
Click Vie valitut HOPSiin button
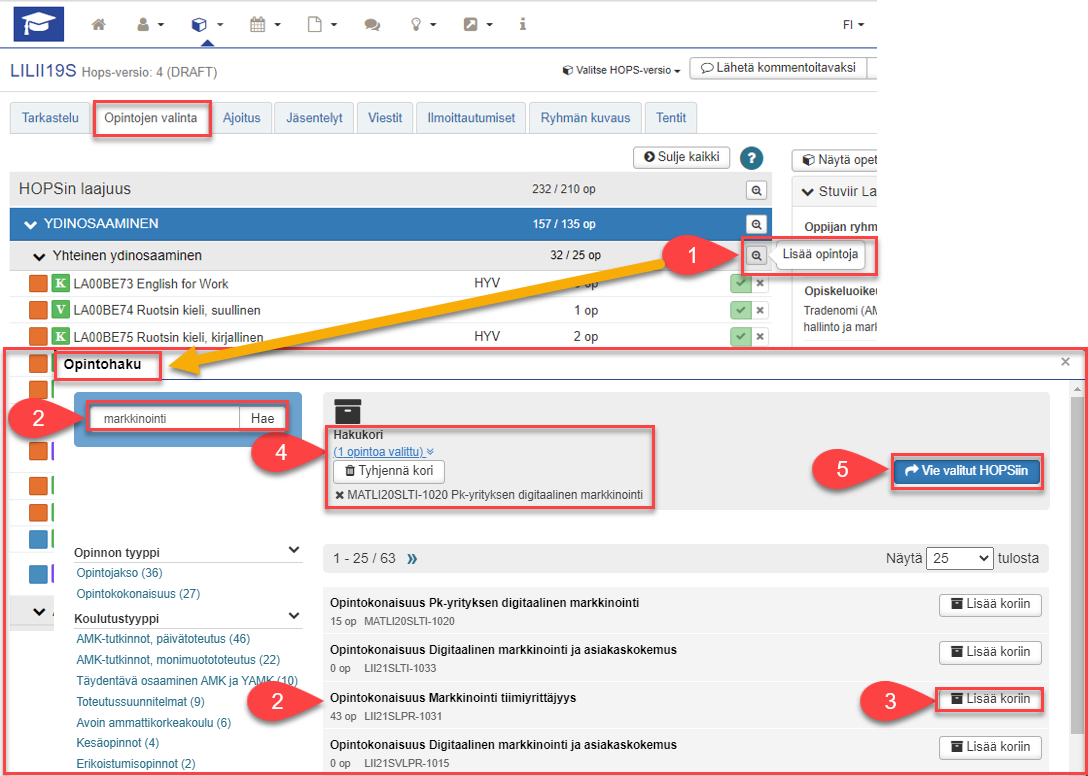click(x=966, y=471)
